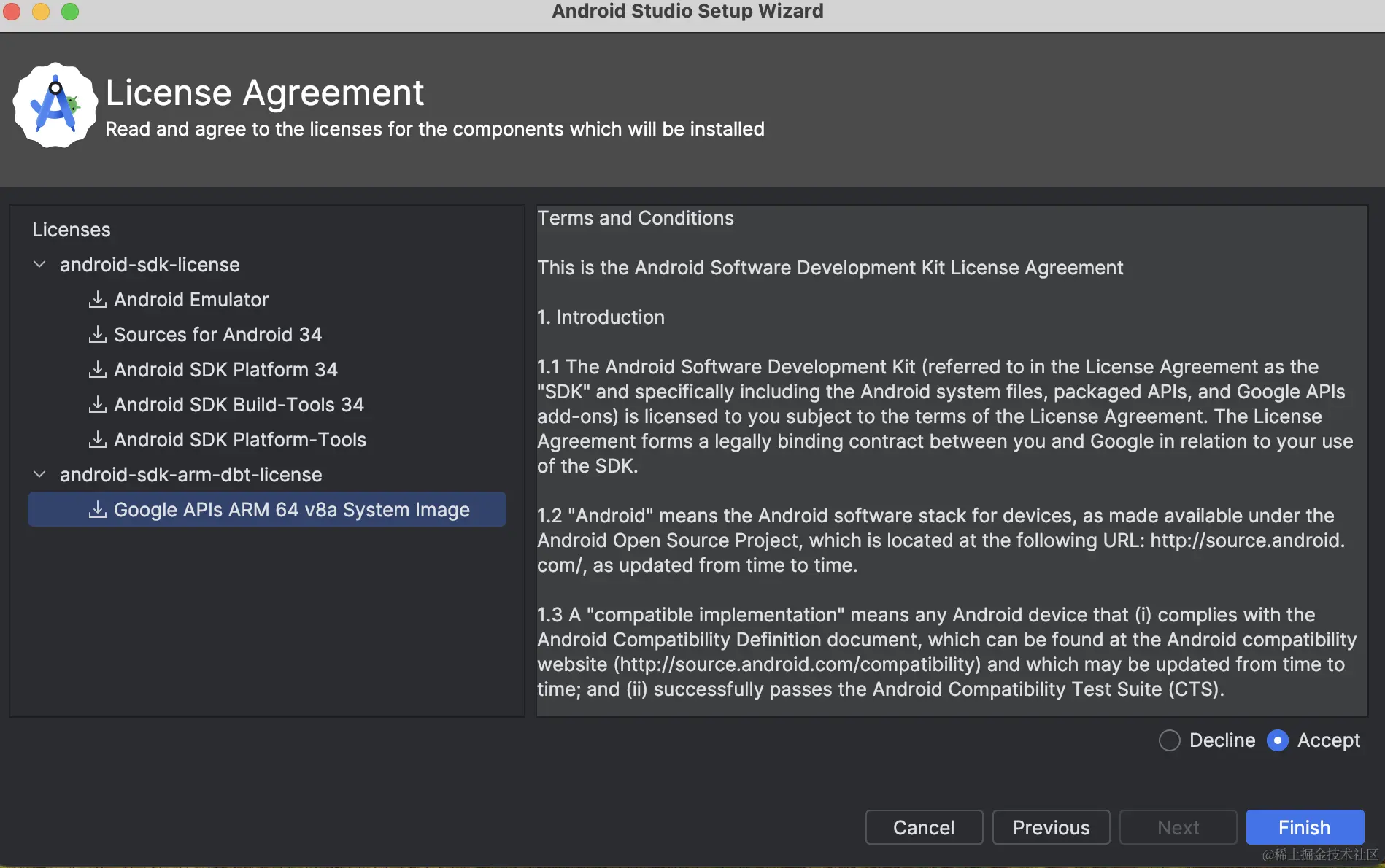The image size is (1385, 868).
Task: Click download icon beside Sources for Android 34
Action: click(97, 335)
